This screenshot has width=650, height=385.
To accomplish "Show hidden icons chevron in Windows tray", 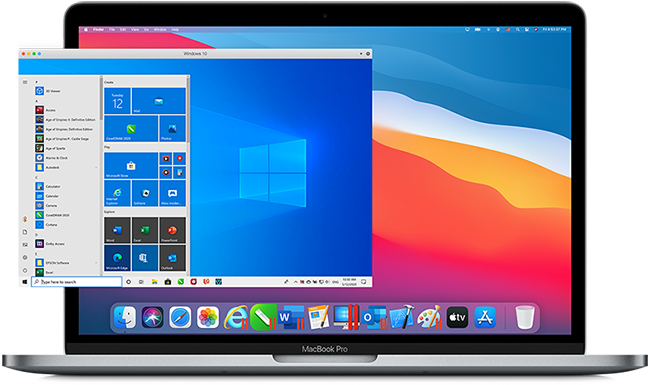I will pos(296,282).
